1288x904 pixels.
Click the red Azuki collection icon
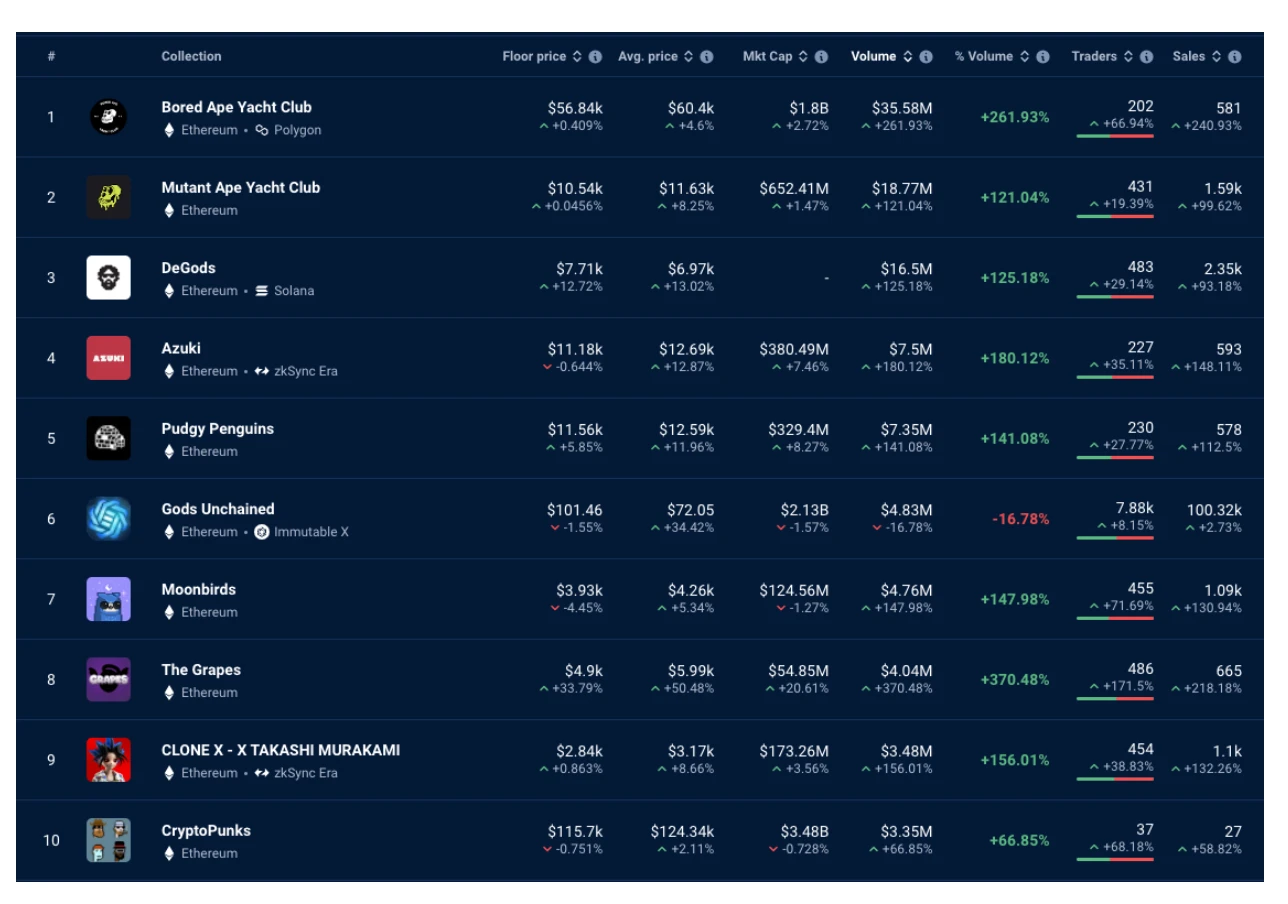click(108, 358)
